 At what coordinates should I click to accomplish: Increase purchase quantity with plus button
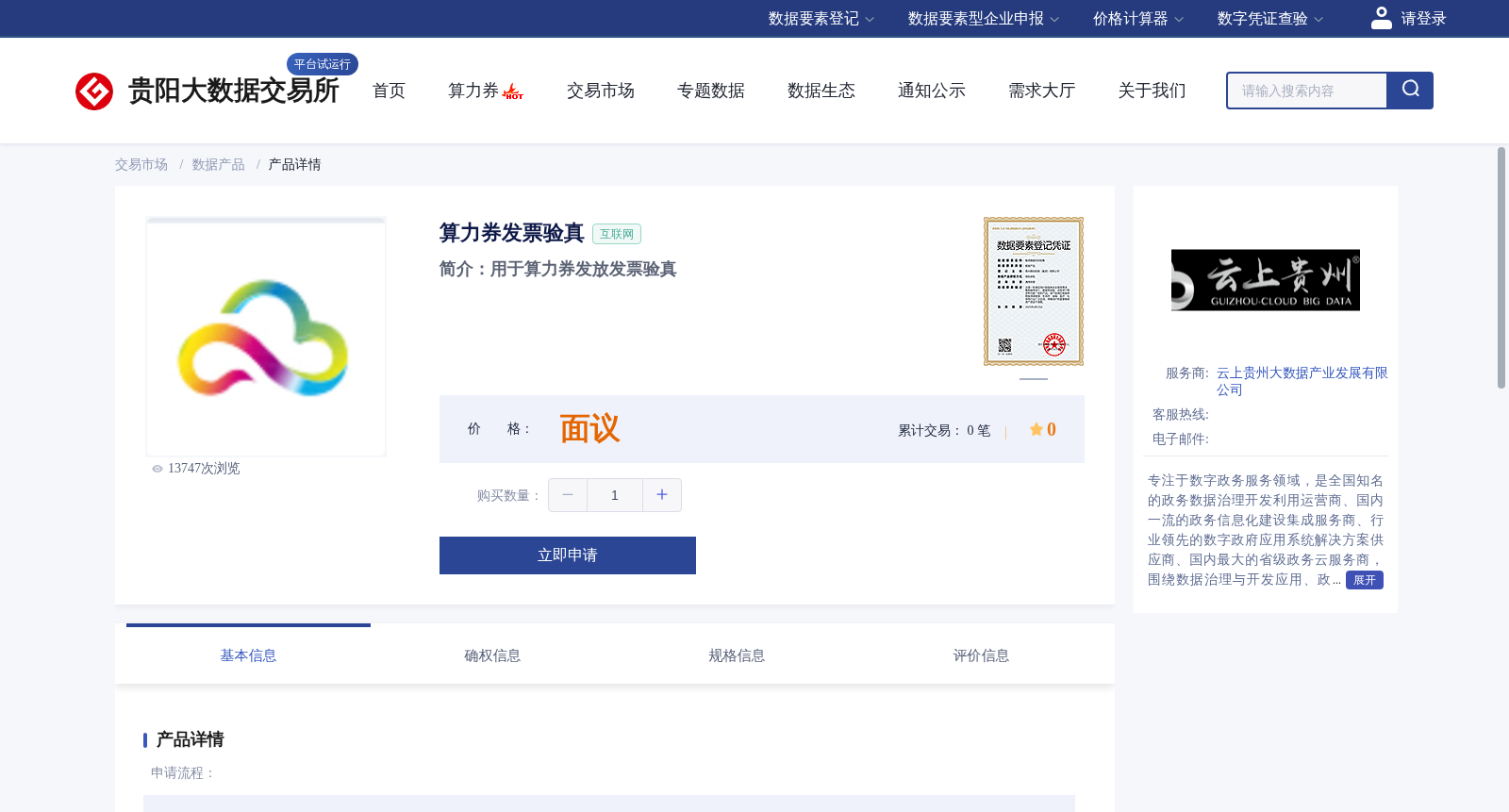pos(662,495)
